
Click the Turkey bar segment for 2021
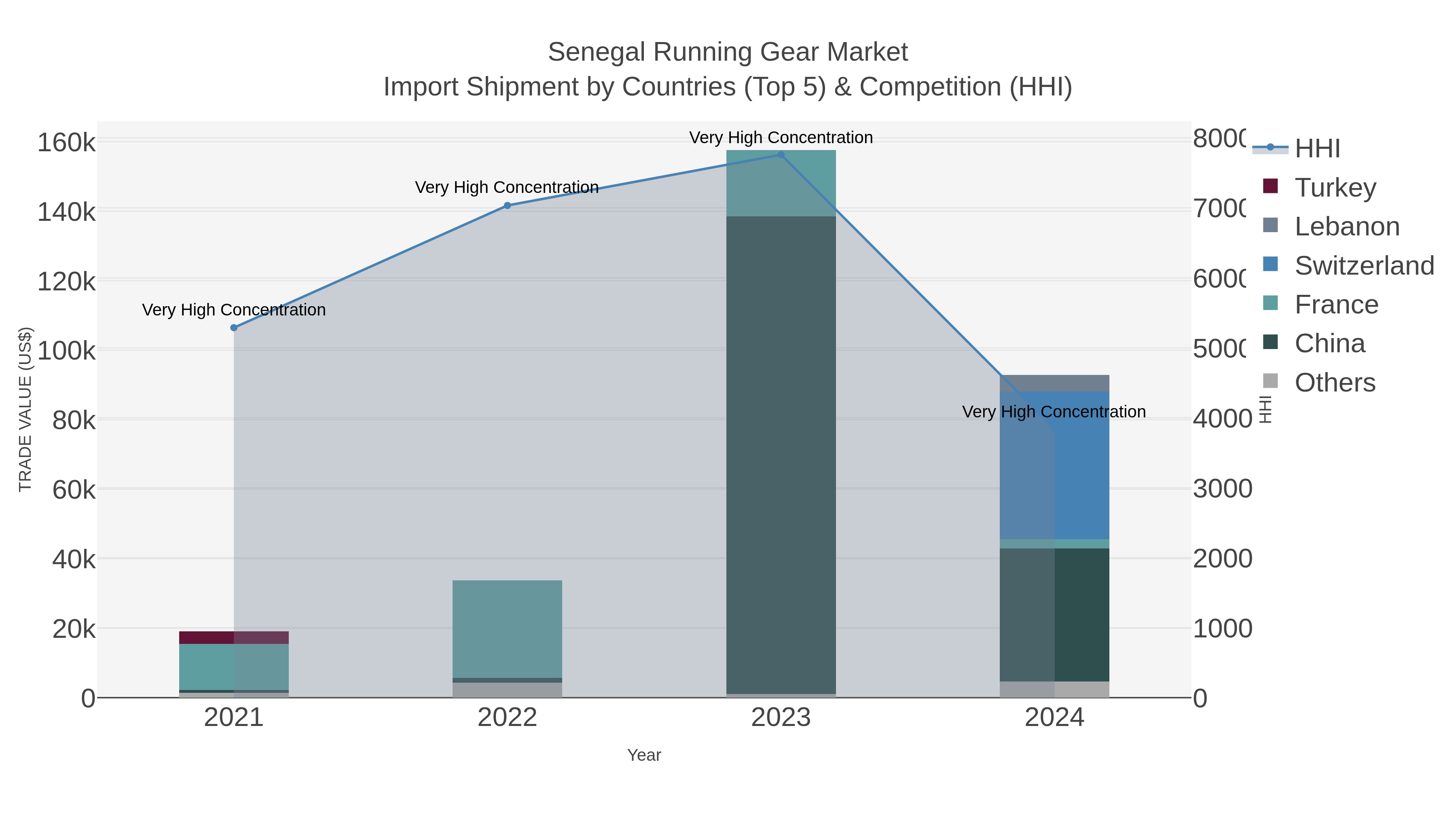(x=234, y=637)
